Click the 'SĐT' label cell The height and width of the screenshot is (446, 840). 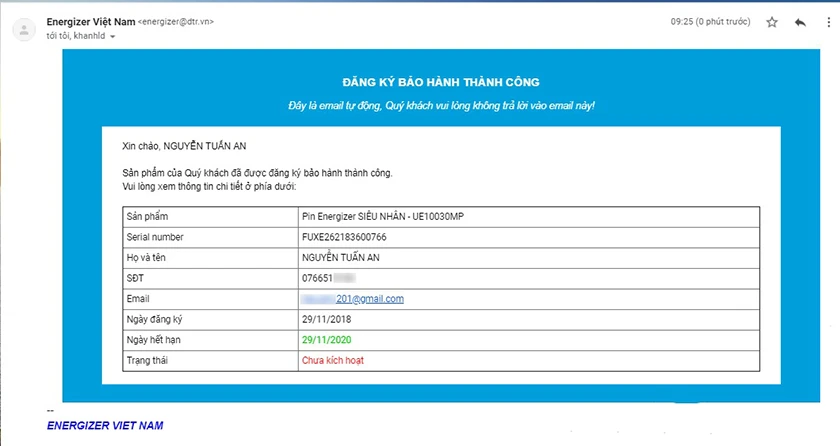pyautogui.click(x=211, y=278)
